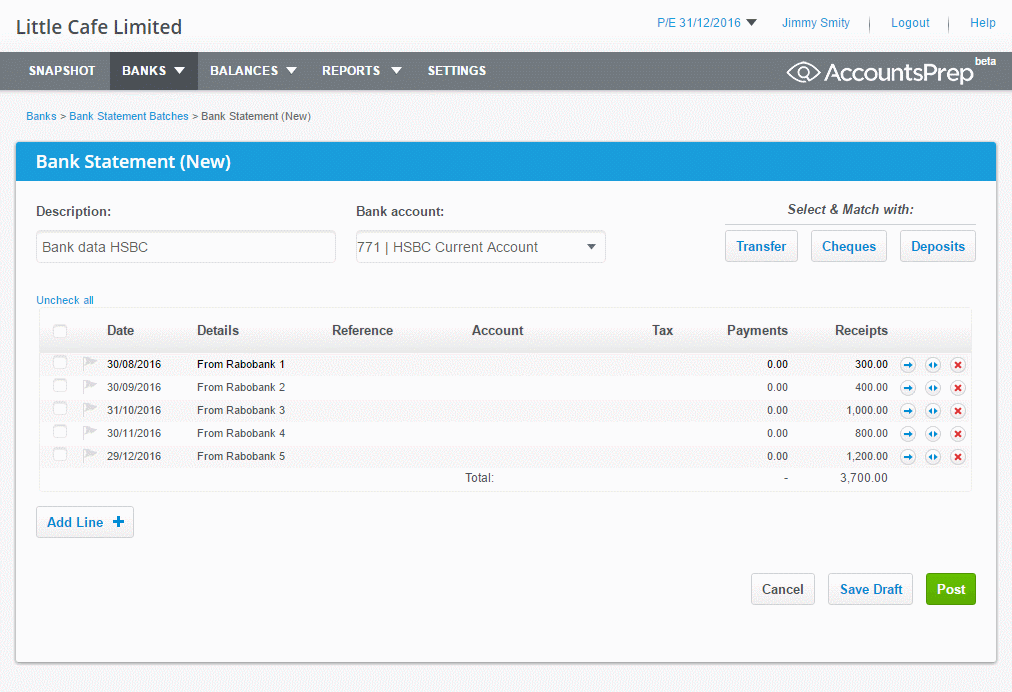Viewport: 1012px width, 692px height.
Task: Expand the Reports dropdown menu
Action: click(x=361, y=71)
